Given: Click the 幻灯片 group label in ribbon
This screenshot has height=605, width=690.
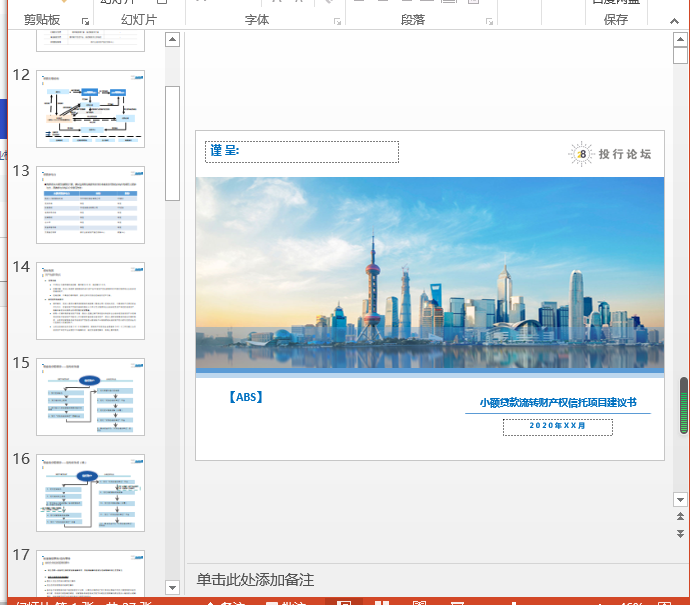Looking at the screenshot, I should click(139, 20).
